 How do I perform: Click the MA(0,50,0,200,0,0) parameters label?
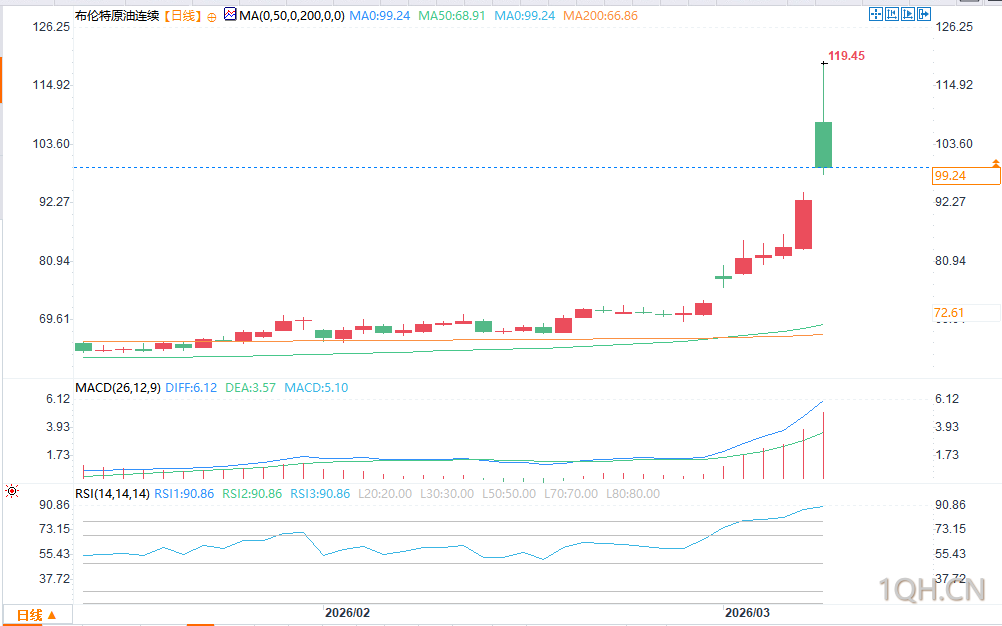292,15
